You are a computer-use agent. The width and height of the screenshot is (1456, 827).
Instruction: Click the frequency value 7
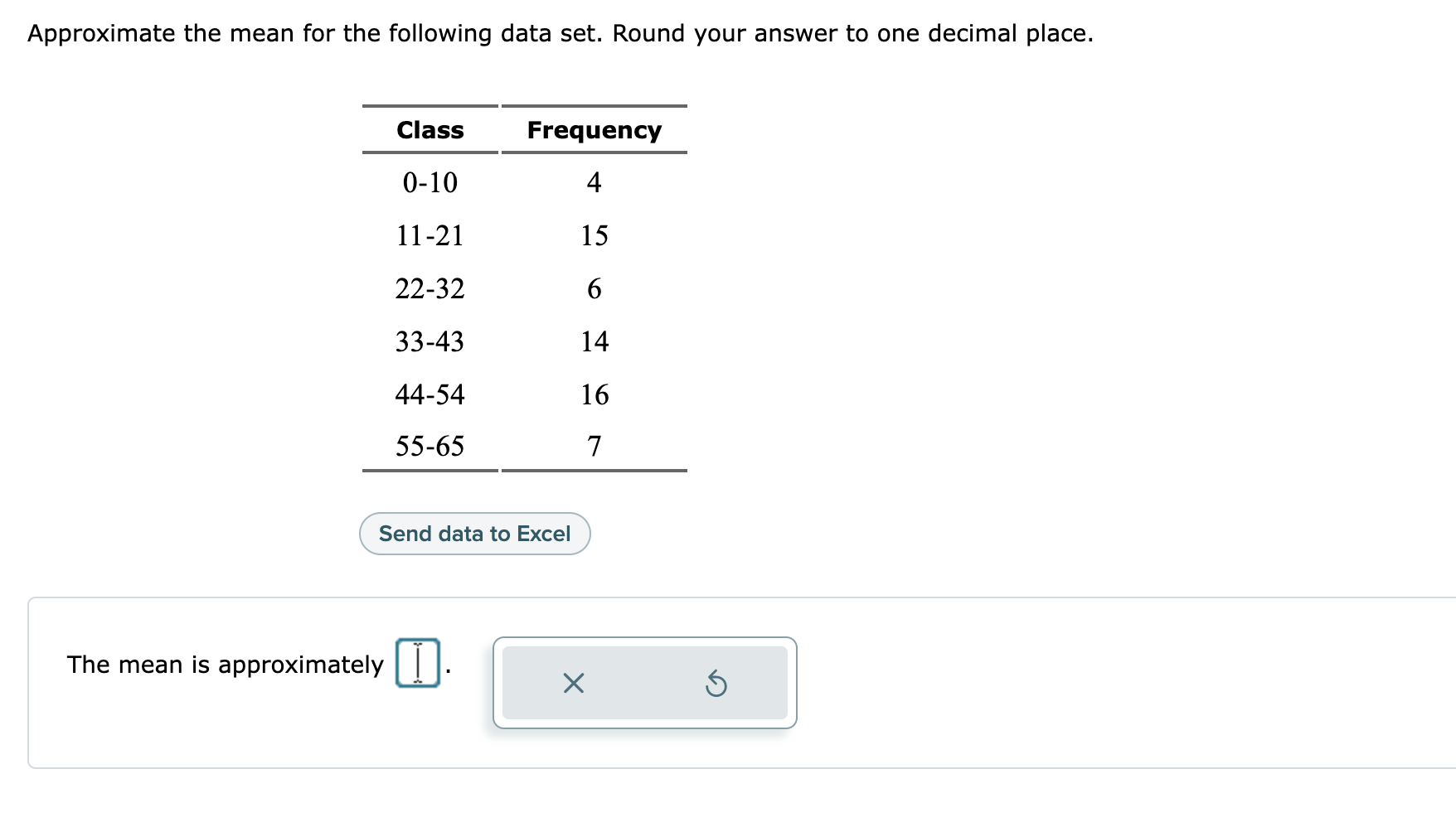click(595, 447)
